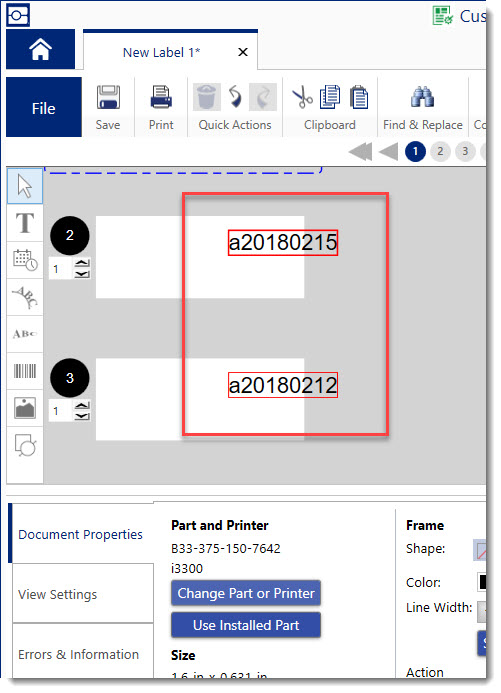This screenshot has width=501, height=693.
Task: Undo the last action
Action: [235, 97]
